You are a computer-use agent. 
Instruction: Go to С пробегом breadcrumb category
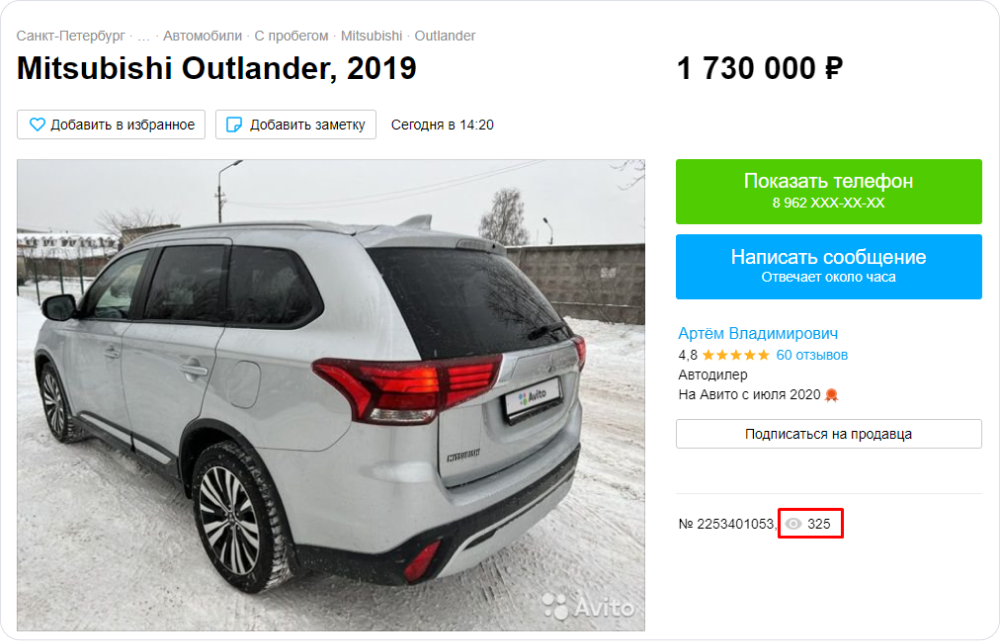291,36
